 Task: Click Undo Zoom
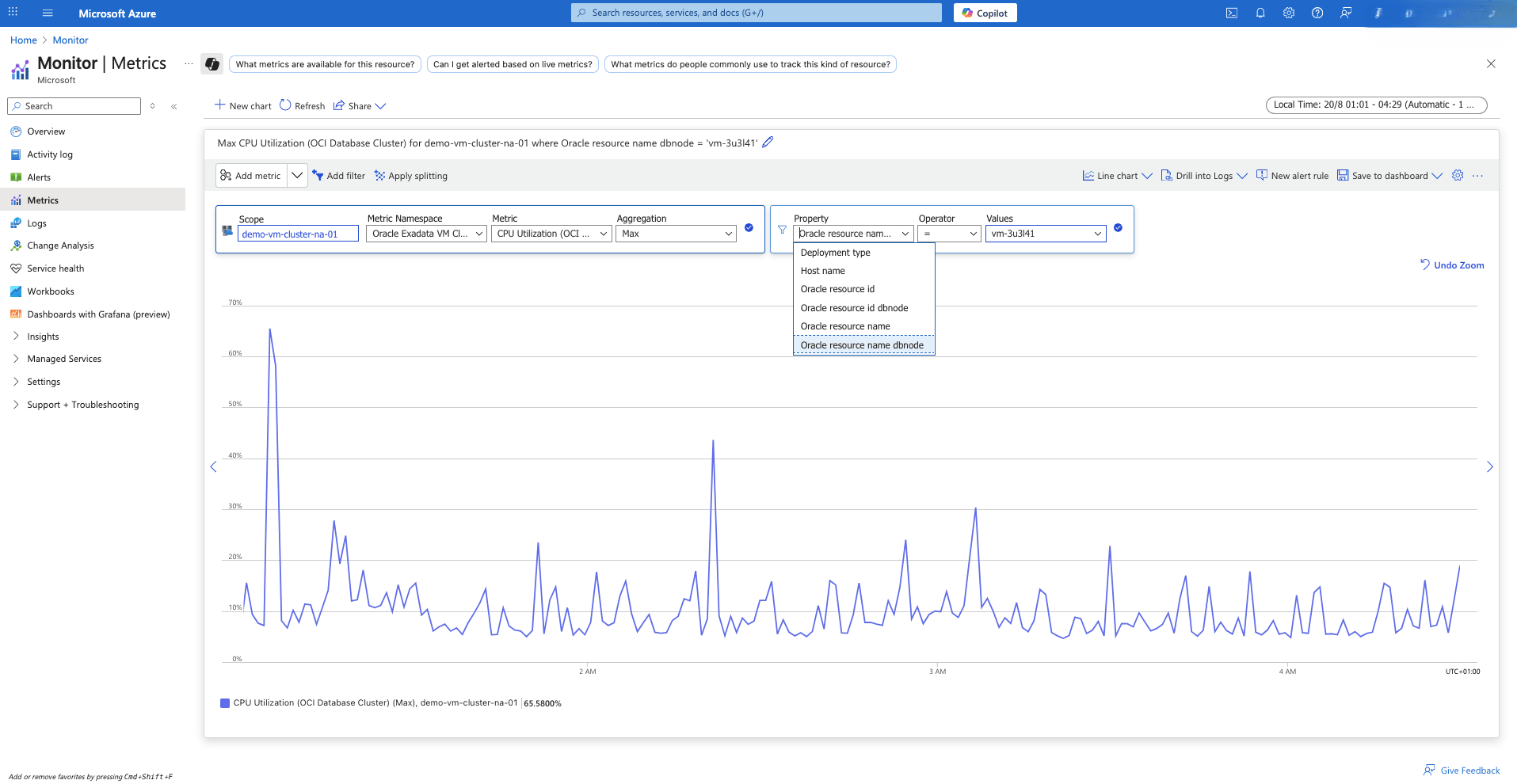1452,265
